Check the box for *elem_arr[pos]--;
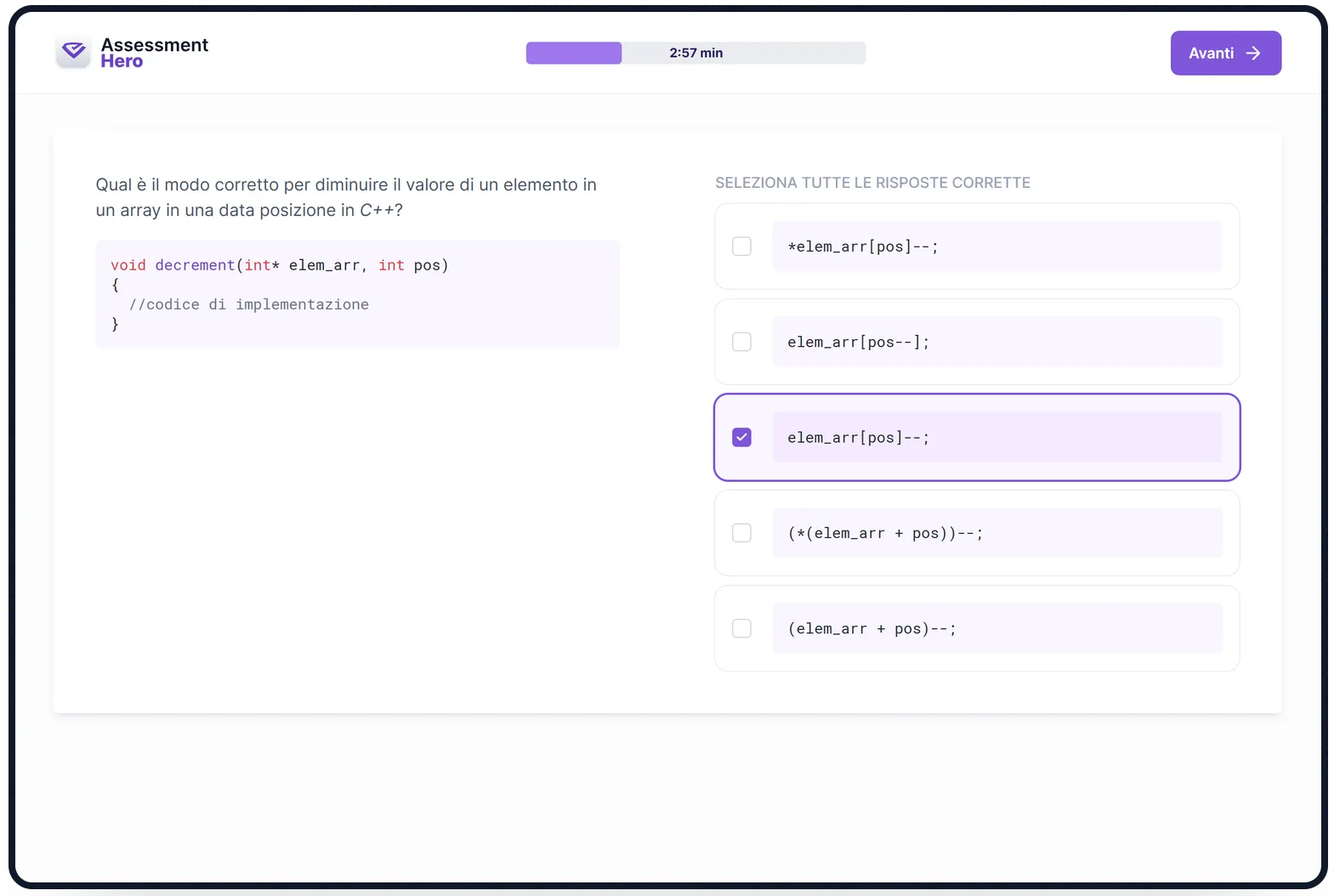 point(741,247)
